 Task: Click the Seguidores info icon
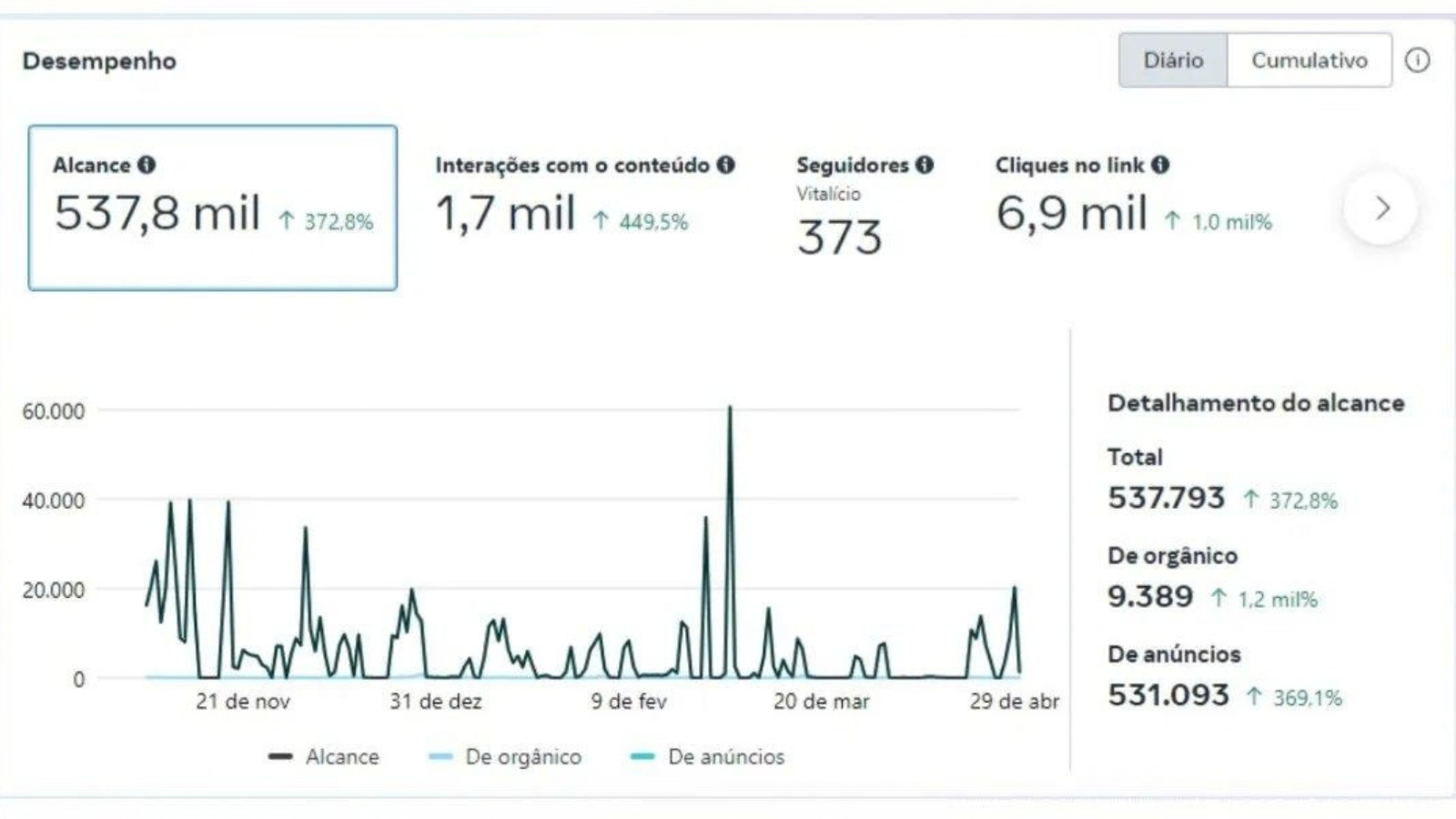click(x=925, y=165)
